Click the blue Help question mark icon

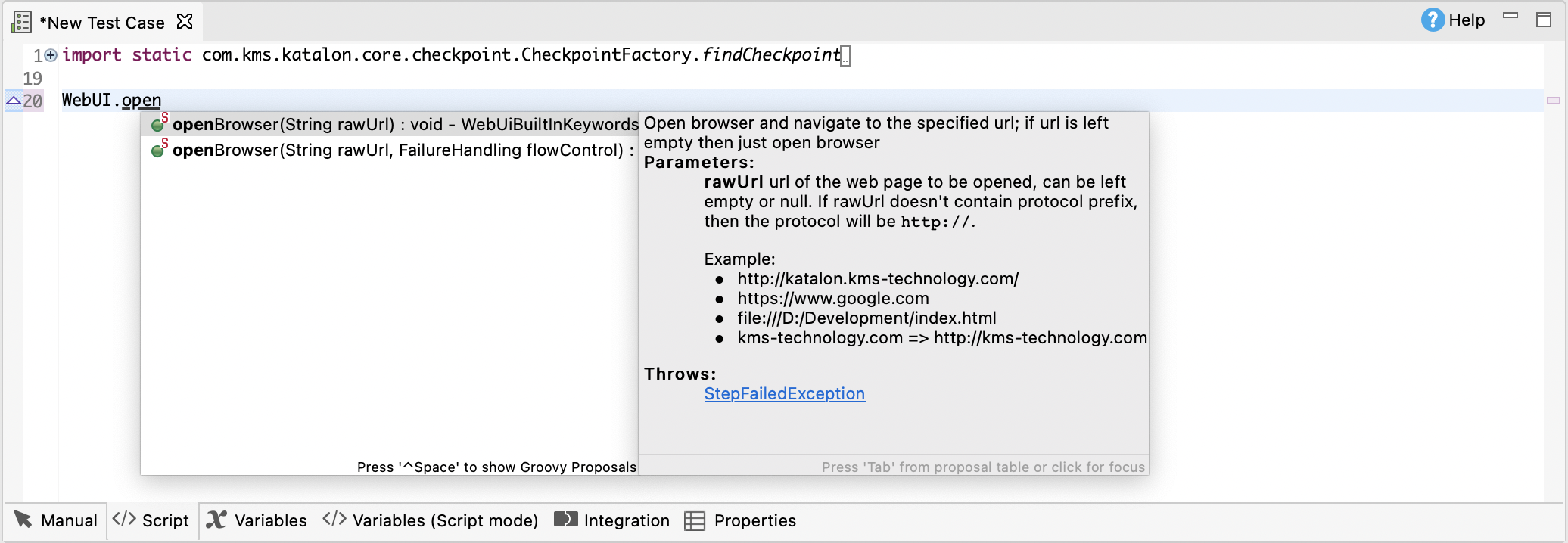pos(1433,20)
